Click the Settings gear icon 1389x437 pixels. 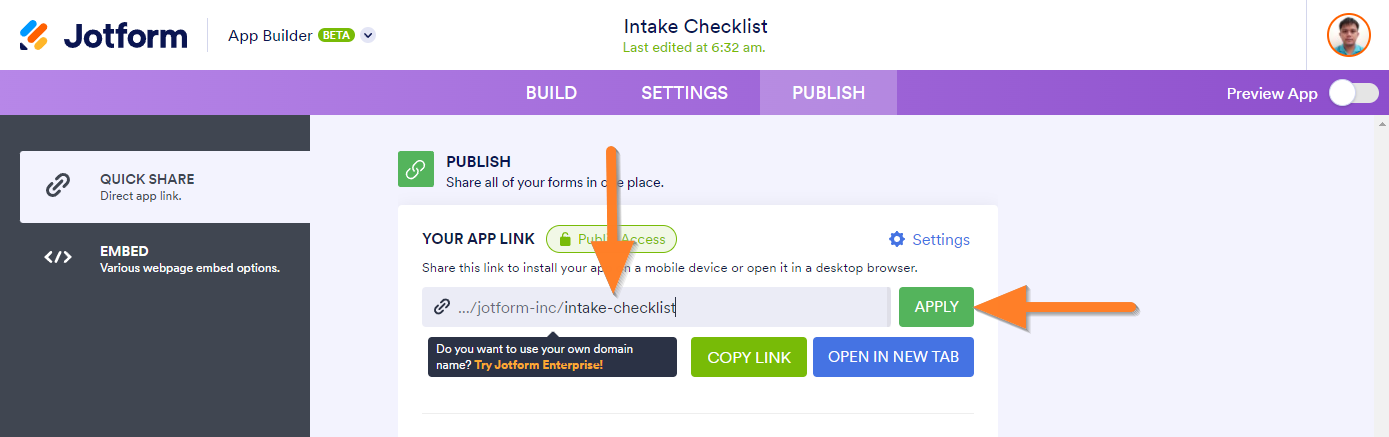tap(897, 239)
